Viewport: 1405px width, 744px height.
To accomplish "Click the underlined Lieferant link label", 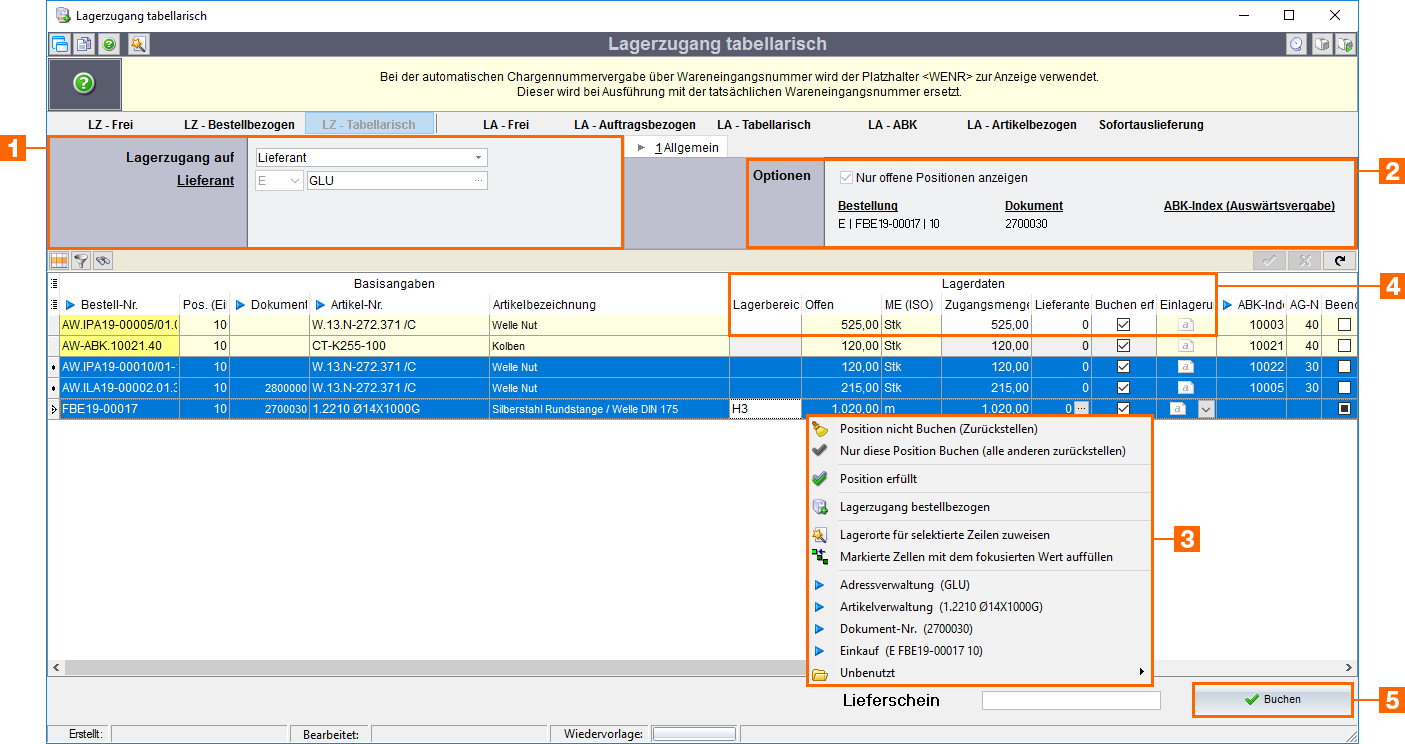I will click(206, 181).
